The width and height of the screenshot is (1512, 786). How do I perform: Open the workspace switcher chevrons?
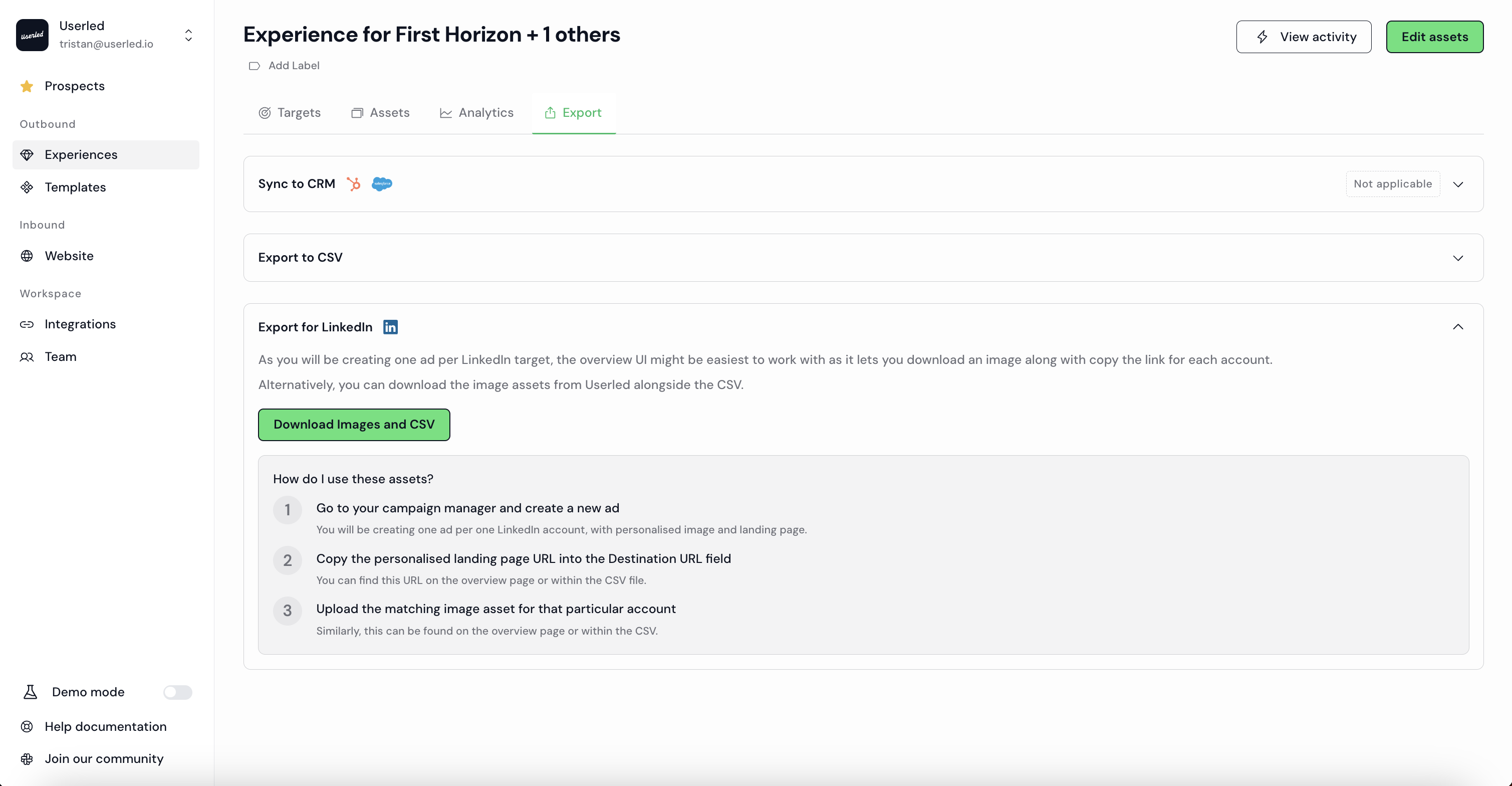point(188,35)
